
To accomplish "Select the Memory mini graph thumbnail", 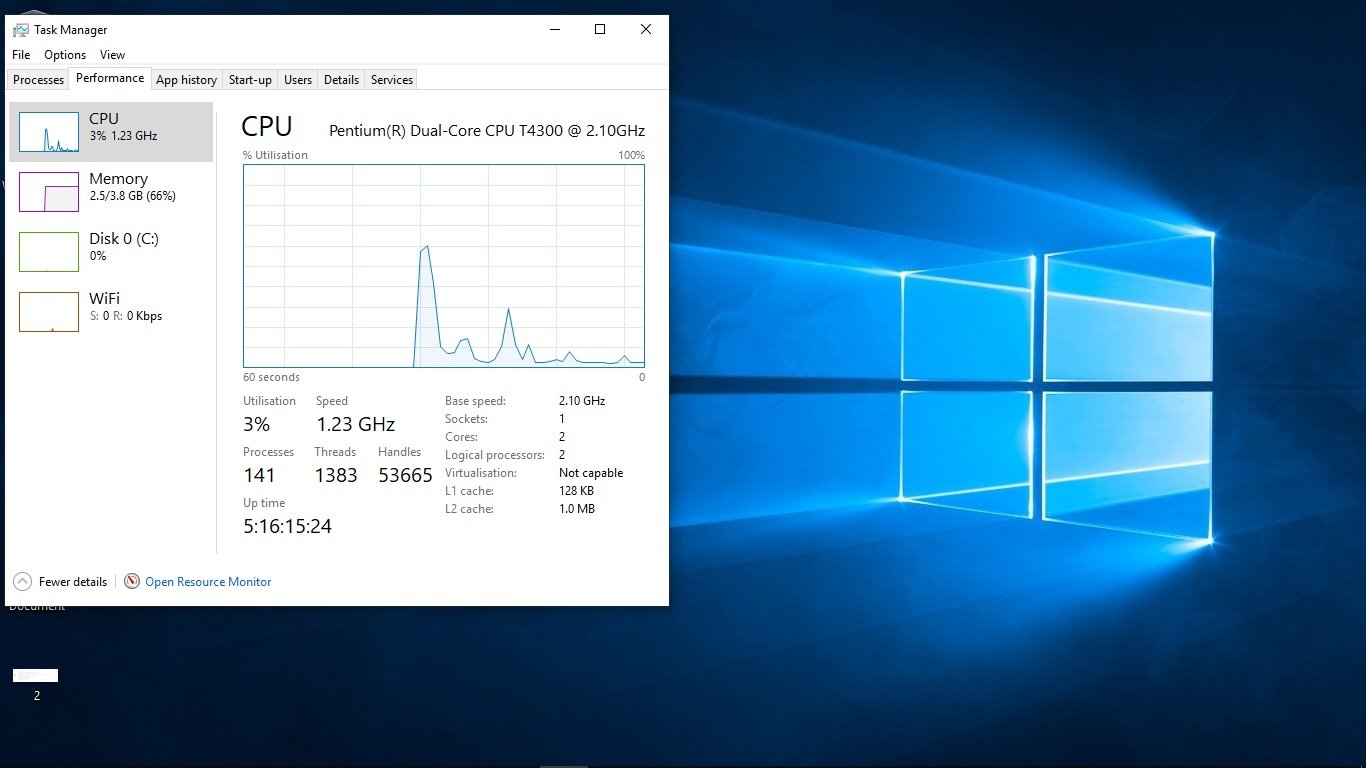I will [49, 192].
